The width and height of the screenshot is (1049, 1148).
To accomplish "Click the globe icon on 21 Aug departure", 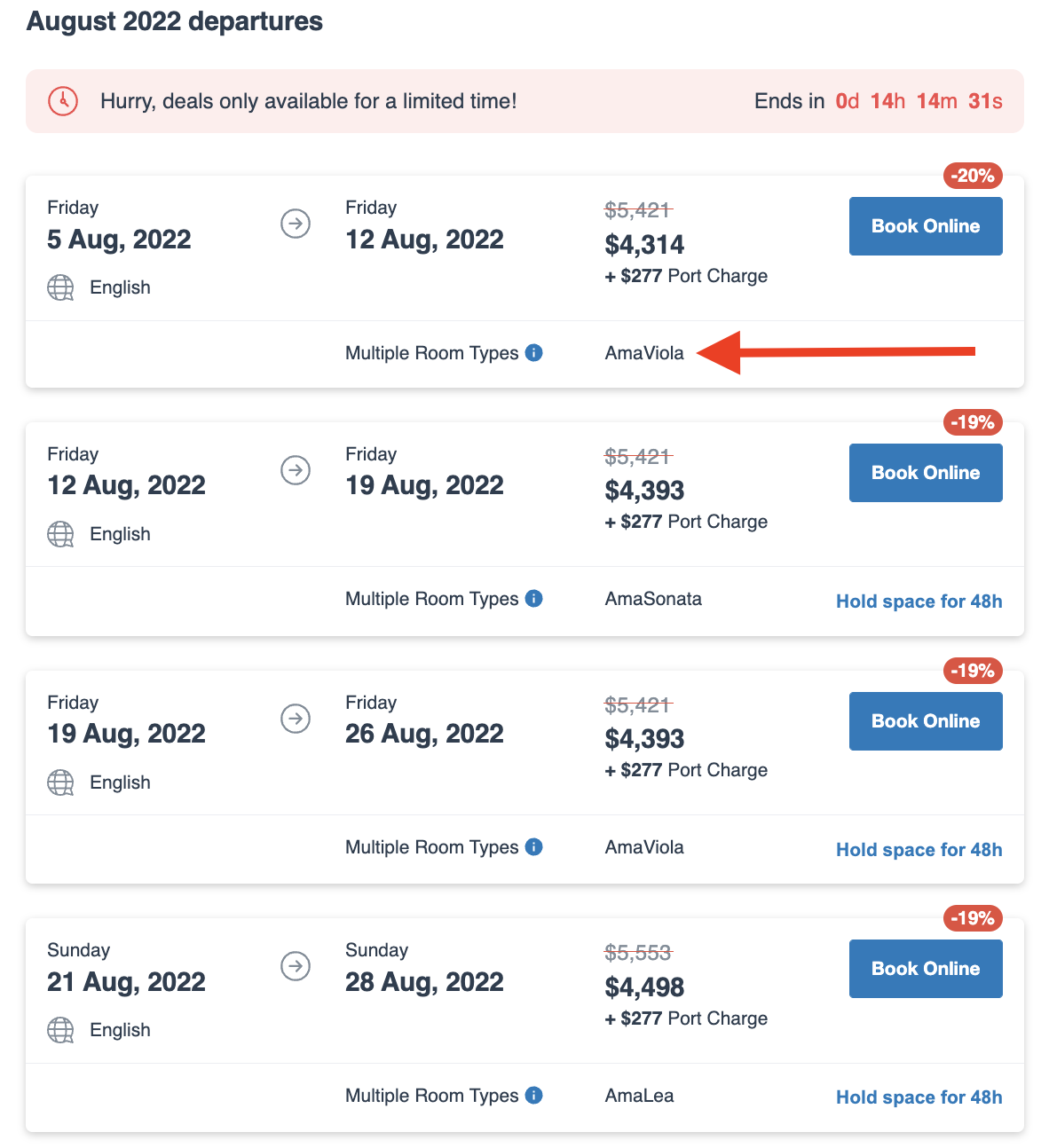I will click(x=60, y=1030).
